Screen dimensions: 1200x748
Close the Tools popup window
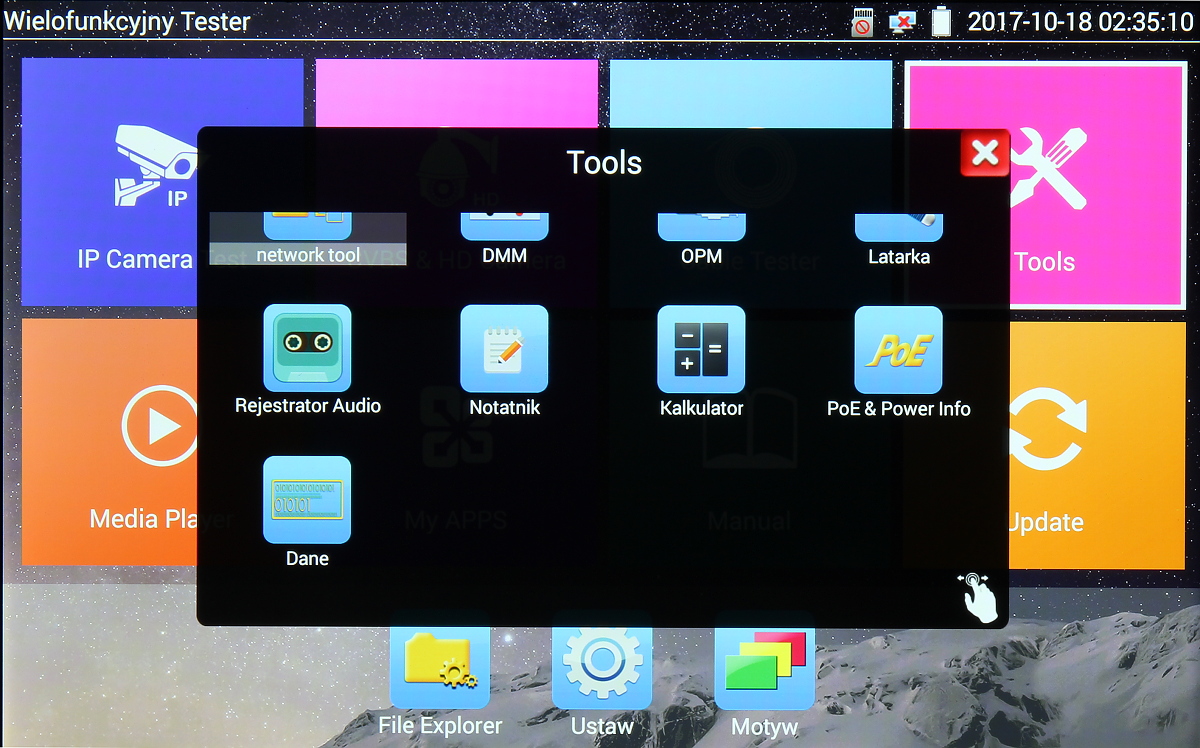click(985, 153)
